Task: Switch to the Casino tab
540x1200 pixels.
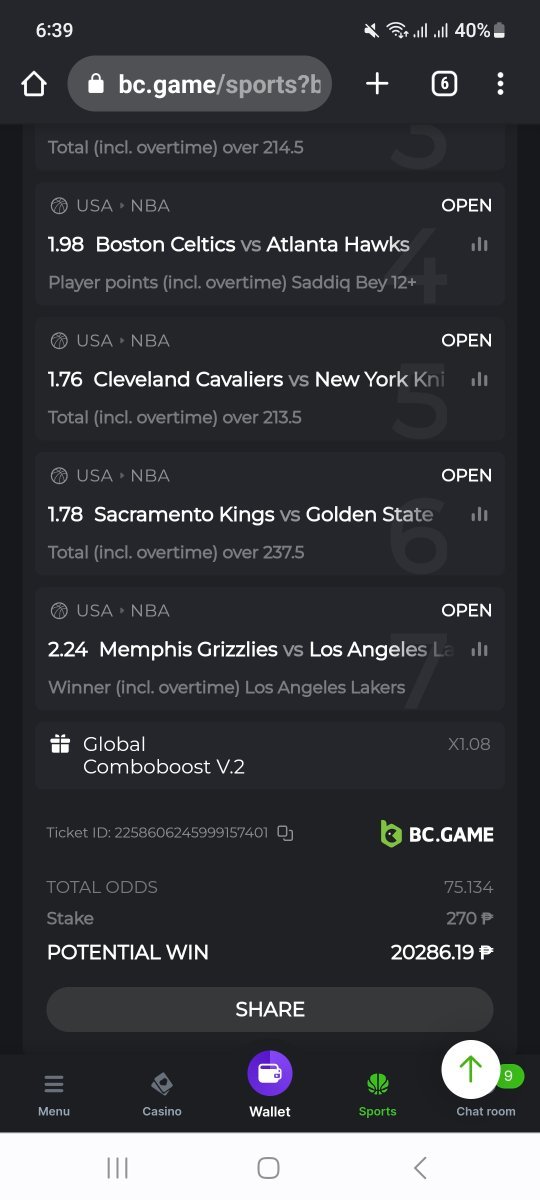Action: 162,1094
